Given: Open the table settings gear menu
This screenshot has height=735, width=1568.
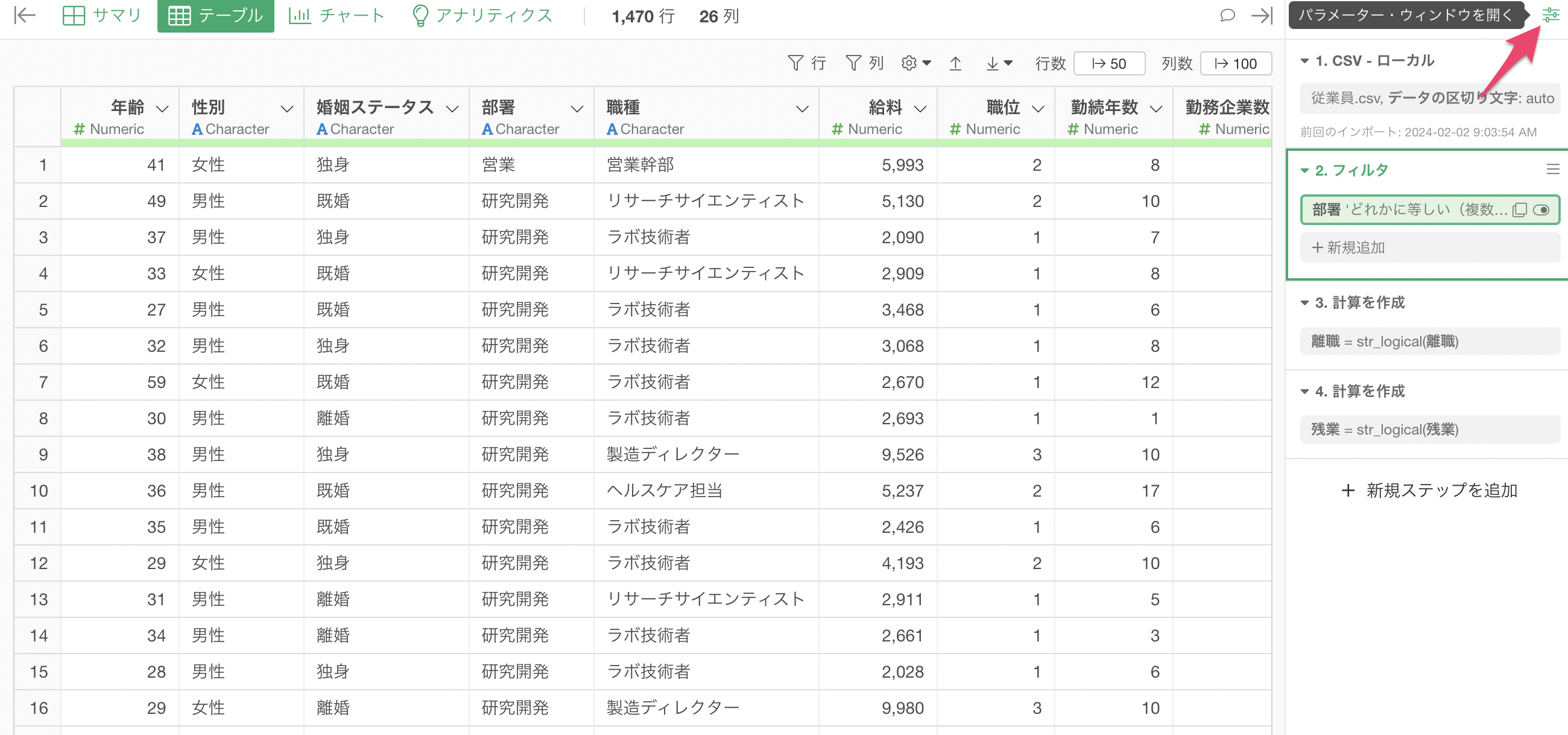Looking at the screenshot, I should coord(915,63).
